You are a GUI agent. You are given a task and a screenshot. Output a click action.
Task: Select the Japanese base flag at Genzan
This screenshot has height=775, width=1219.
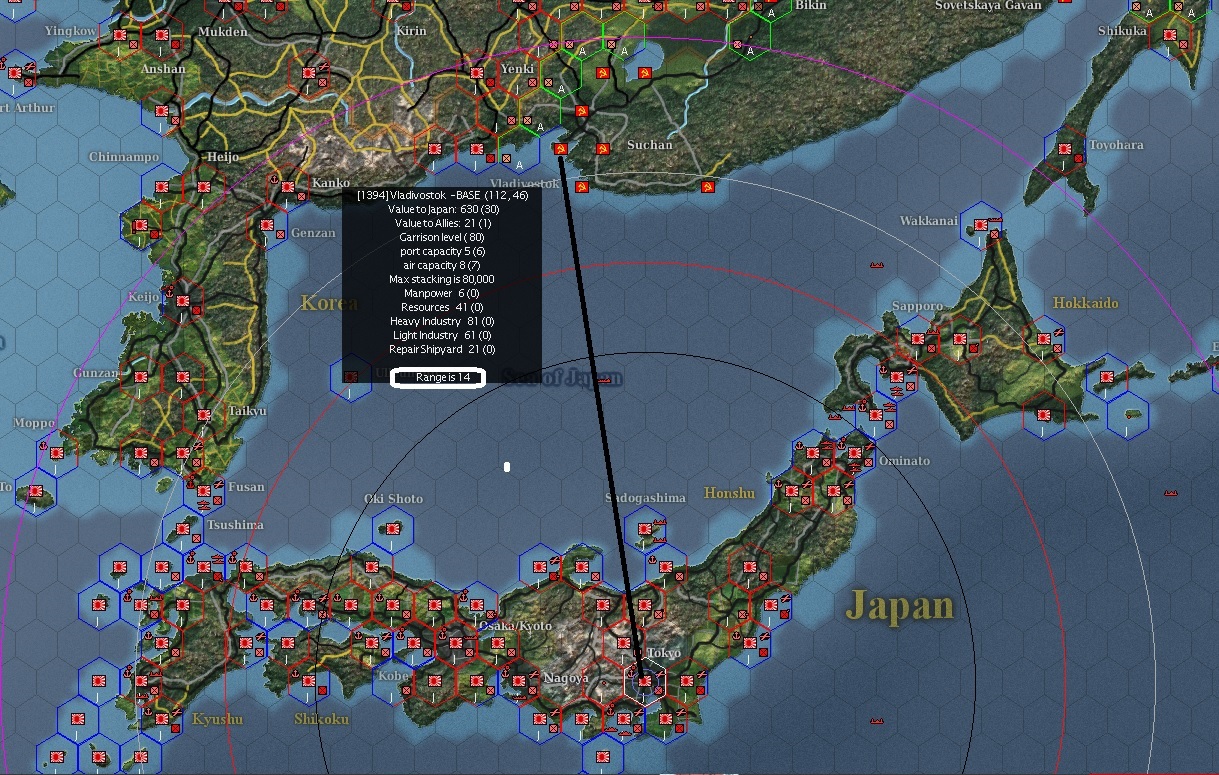click(267, 226)
